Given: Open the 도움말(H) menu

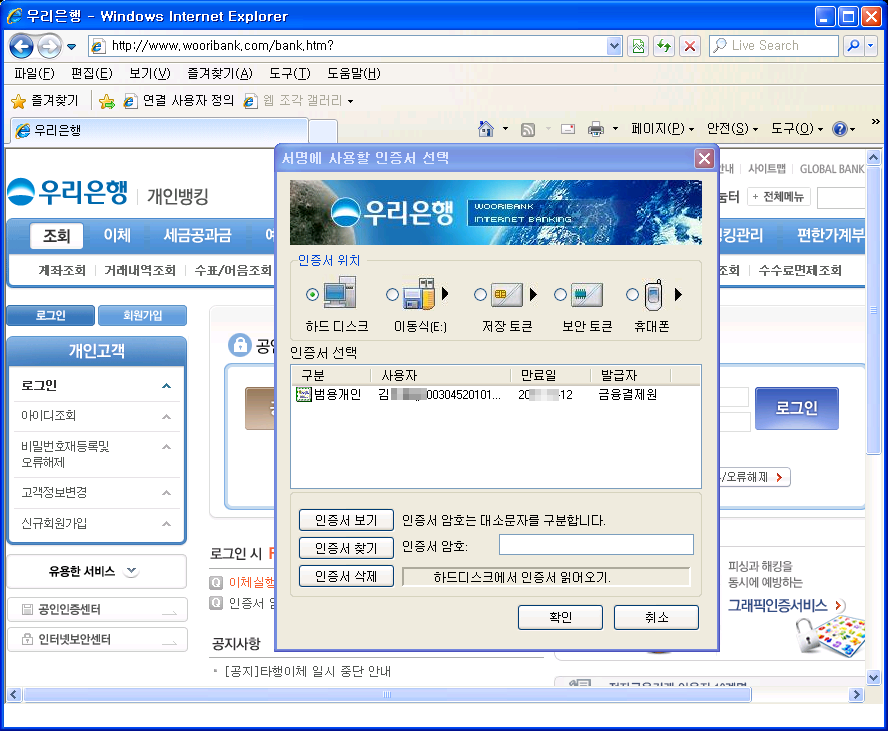Looking at the screenshot, I should tap(353, 73).
